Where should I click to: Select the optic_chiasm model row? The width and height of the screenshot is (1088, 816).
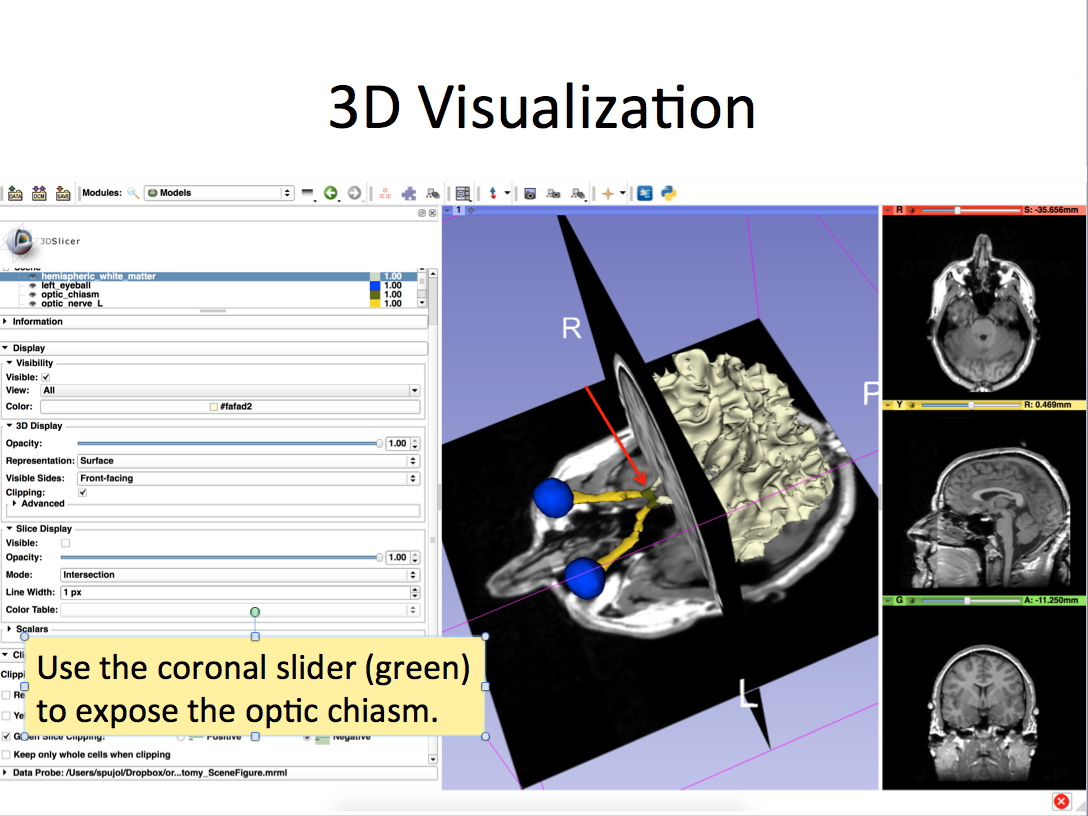click(x=208, y=294)
